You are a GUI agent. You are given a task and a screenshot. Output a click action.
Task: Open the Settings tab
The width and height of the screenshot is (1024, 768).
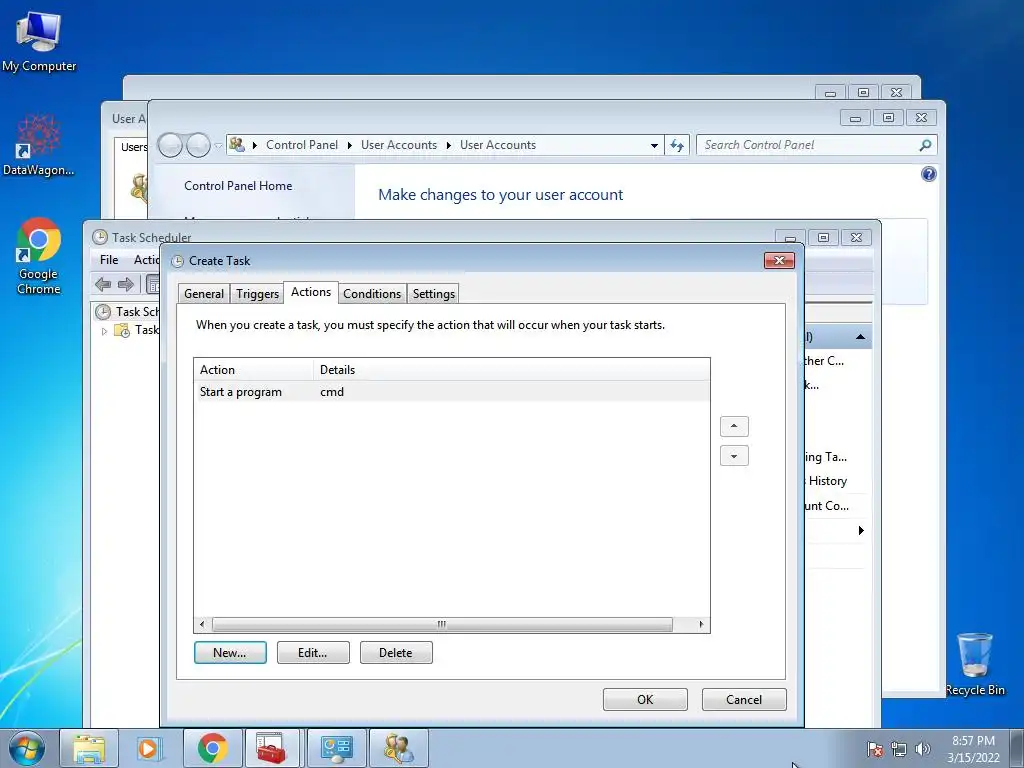click(434, 294)
